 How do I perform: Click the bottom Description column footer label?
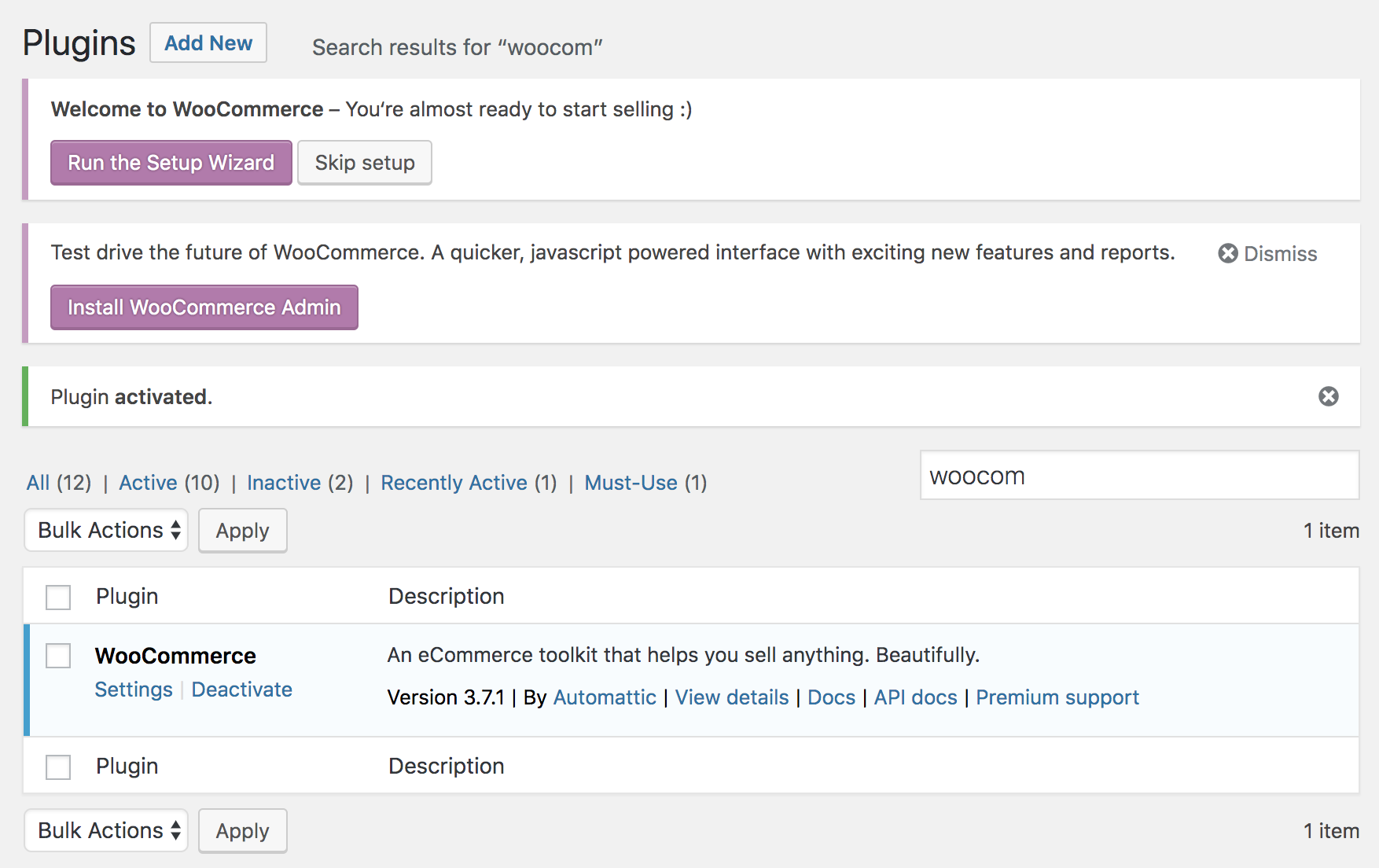(447, 767)
